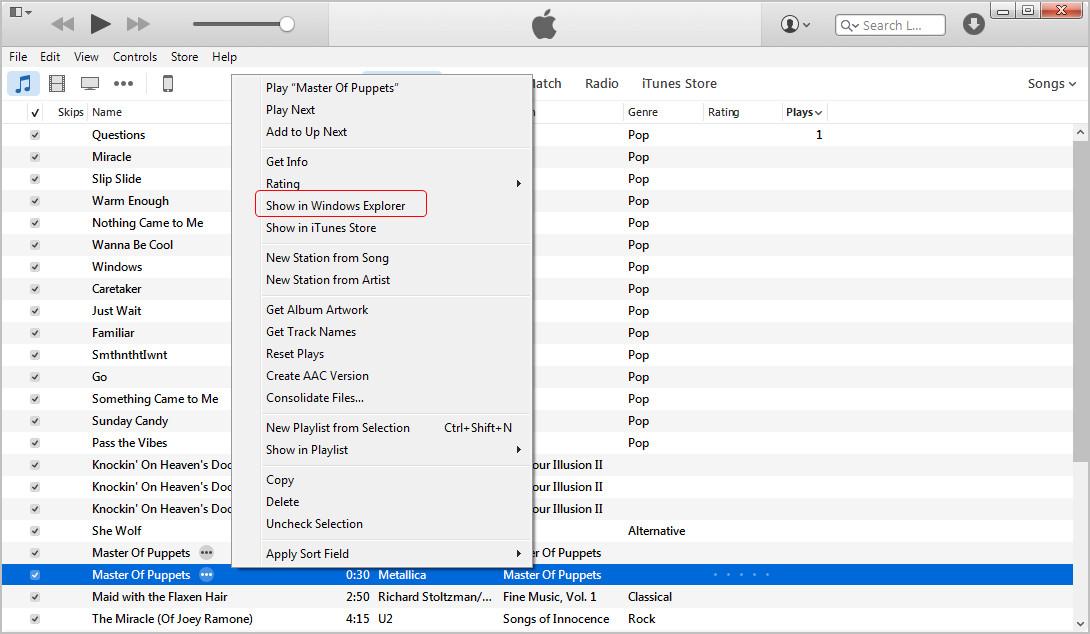Uncheck the Miracle song checkbox
Image resolution: width=1090 pixels, height=634 pixels.
pos(35,157)
